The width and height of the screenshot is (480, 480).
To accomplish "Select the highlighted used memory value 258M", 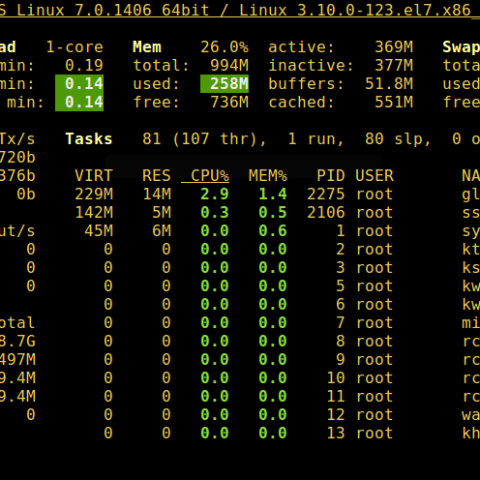I will 224,84.
